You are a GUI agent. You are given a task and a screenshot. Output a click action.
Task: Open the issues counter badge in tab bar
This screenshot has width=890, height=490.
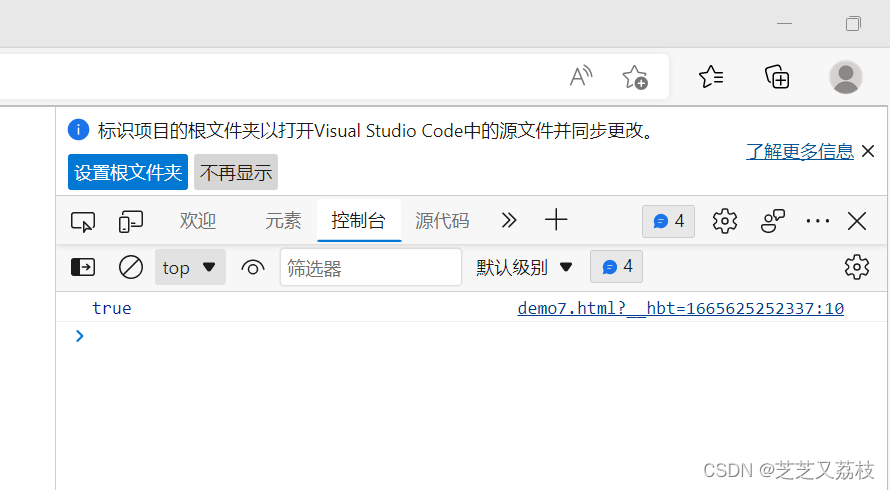[x=668, y=221]
